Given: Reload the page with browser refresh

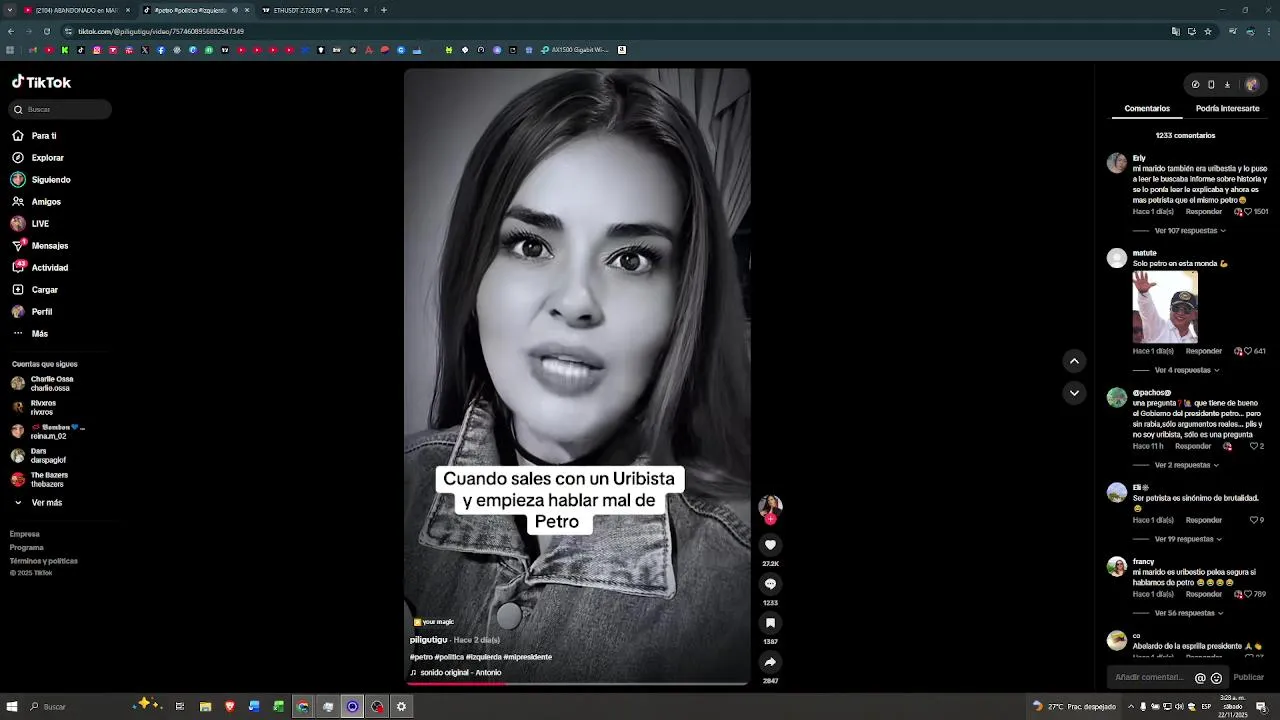Looking at the screenshot, I should pos(46,32).
